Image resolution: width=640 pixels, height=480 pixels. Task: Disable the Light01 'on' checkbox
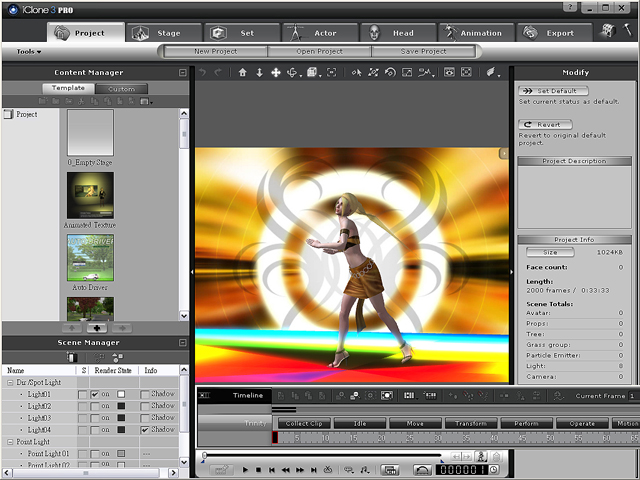95,394
